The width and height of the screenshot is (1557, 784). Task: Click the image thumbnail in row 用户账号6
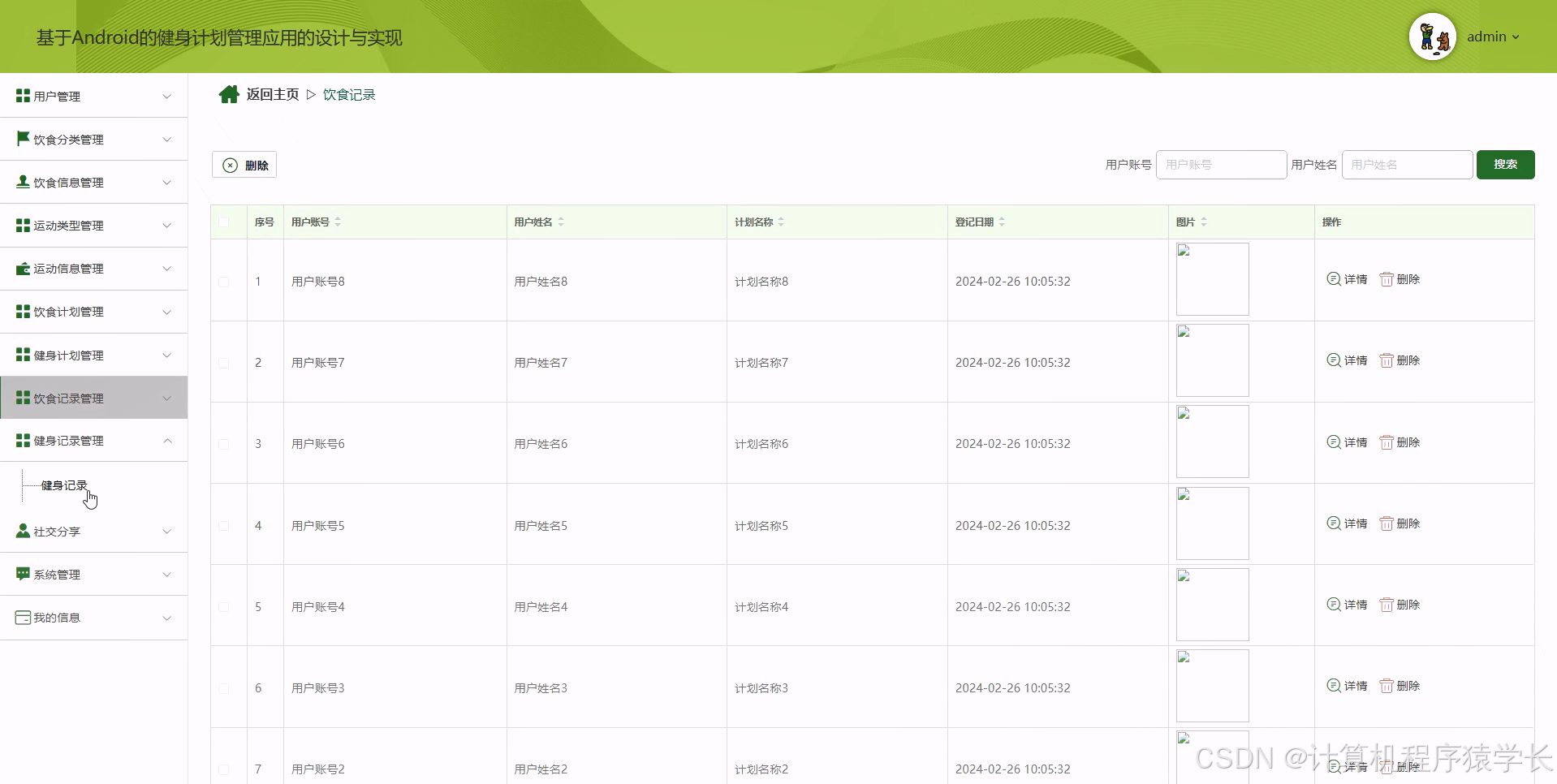pos(1212,442)
